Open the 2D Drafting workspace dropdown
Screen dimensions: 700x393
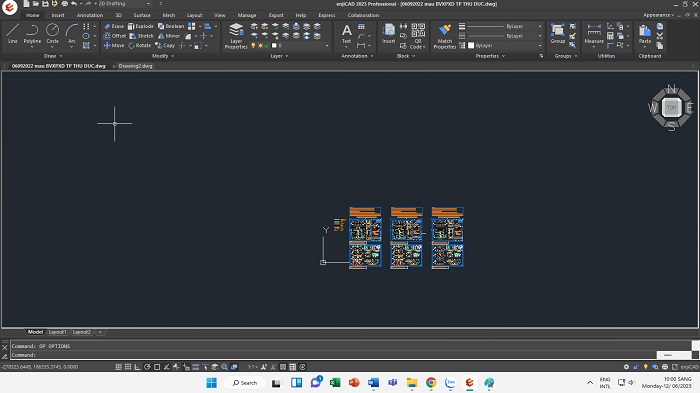[123, 4]
